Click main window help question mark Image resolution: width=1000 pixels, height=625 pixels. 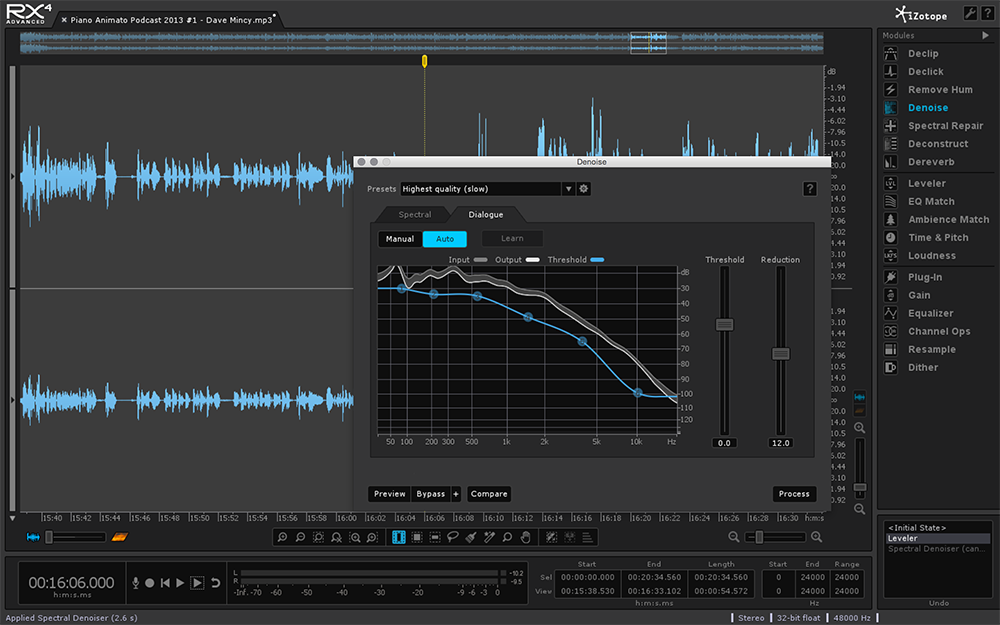987,13
